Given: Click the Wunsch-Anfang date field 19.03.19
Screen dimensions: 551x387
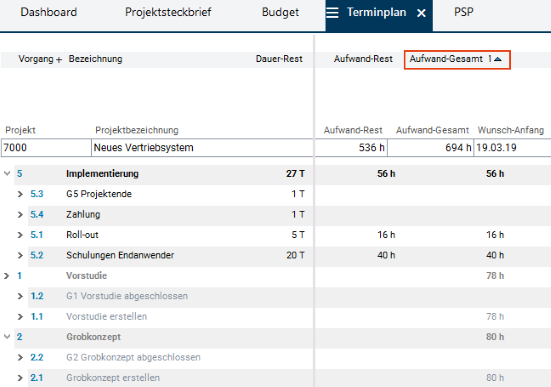Looking at the screenshot, I should pyautogui.click(x=512, y=148).
